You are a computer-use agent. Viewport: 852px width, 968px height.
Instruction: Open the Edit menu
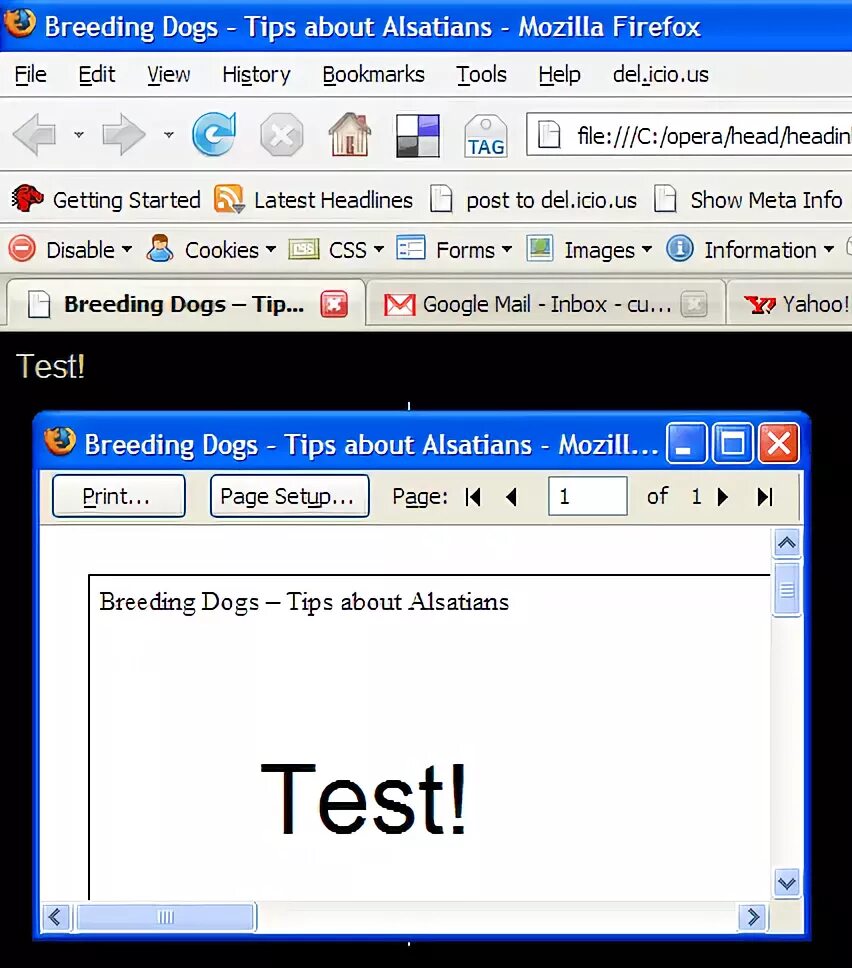(x=96, y=74)
